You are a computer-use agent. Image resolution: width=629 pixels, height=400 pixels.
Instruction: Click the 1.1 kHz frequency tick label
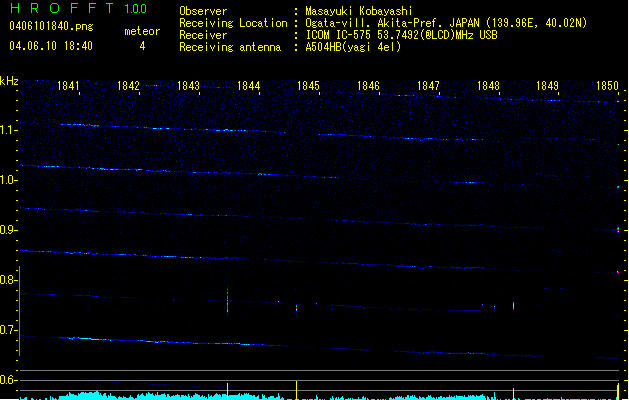pos(7,130)
